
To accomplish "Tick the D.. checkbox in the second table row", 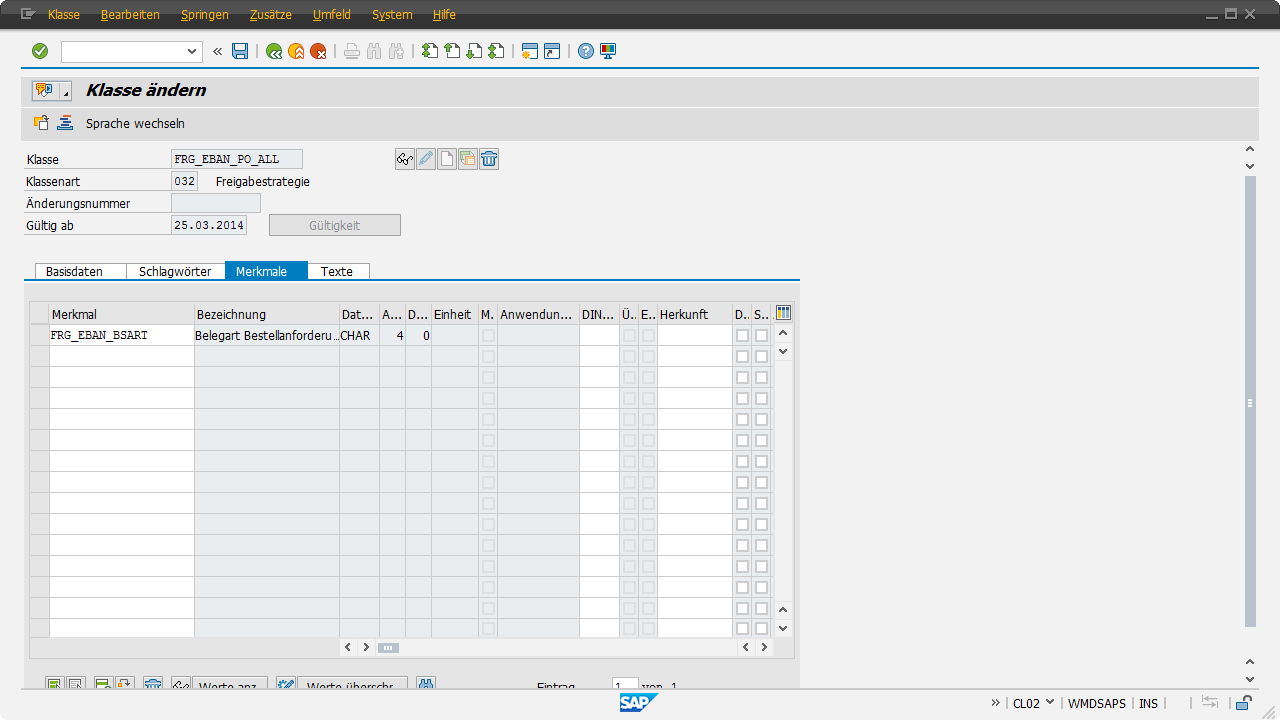I will pos(742,357).
